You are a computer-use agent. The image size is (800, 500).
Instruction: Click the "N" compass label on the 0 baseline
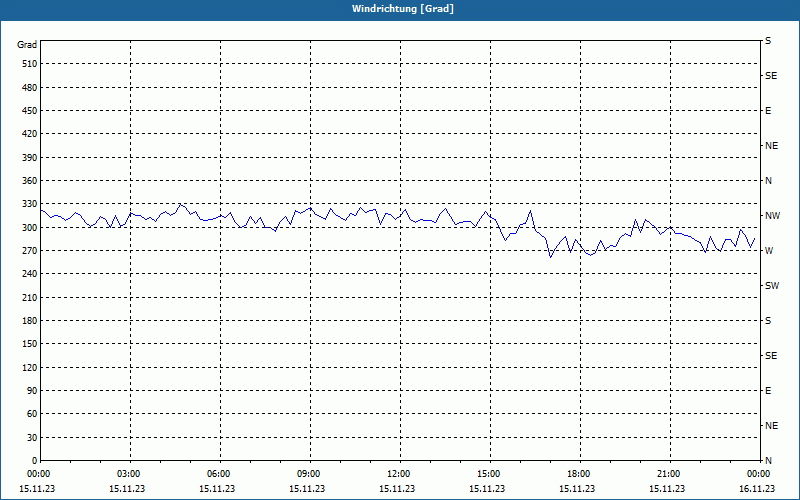tap(768, 461)
